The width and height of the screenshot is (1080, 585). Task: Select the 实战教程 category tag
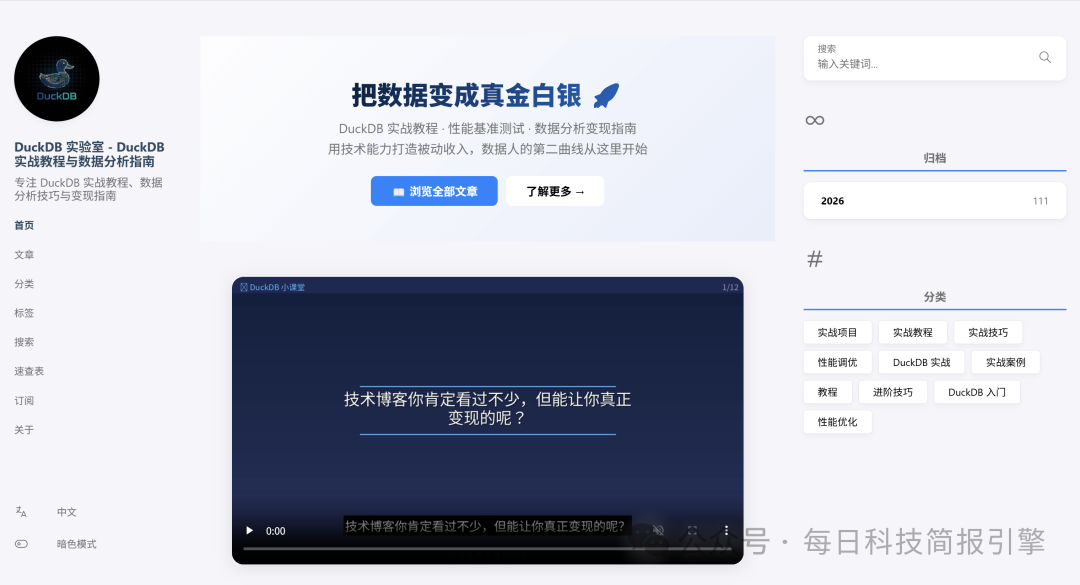coord(913,332)
